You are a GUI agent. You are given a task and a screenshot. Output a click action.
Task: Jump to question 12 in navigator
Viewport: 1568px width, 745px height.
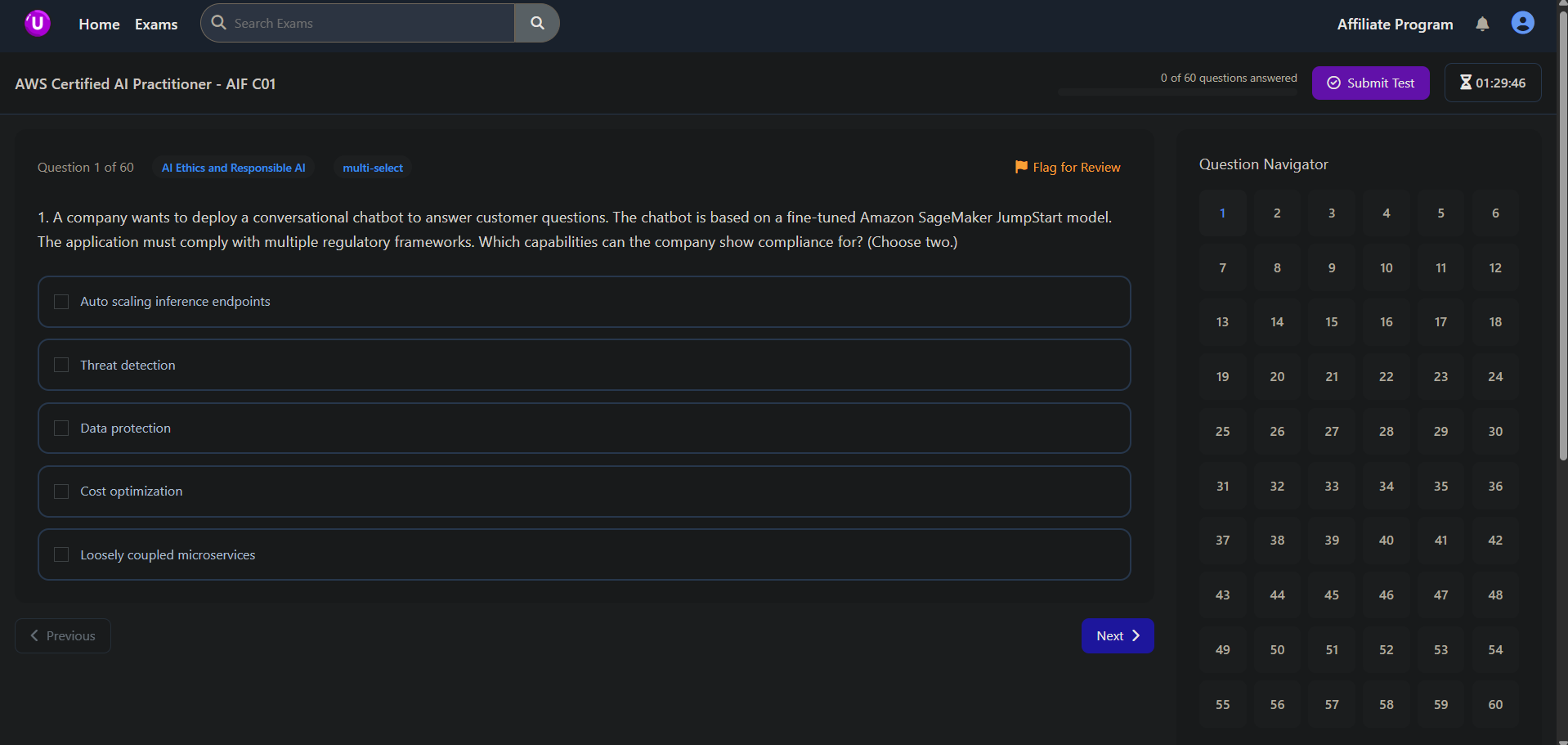tap(1495, 267)
